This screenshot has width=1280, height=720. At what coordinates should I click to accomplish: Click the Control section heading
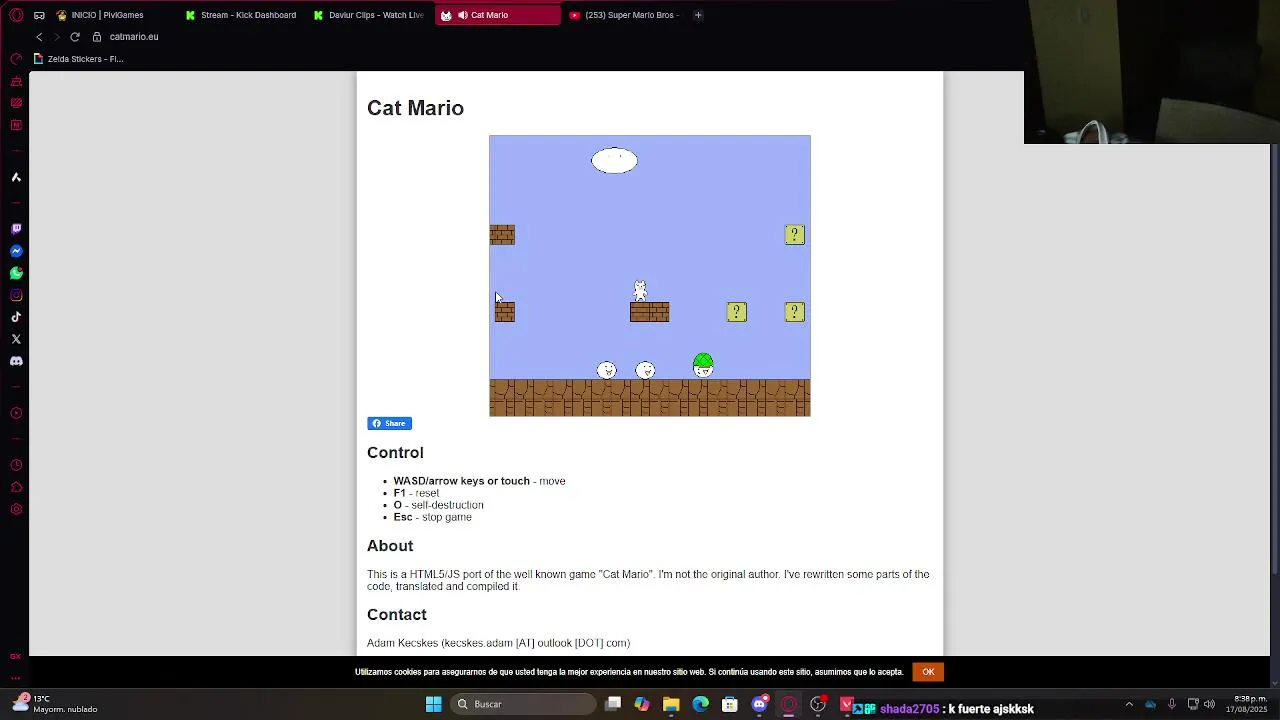pos(395,453)
